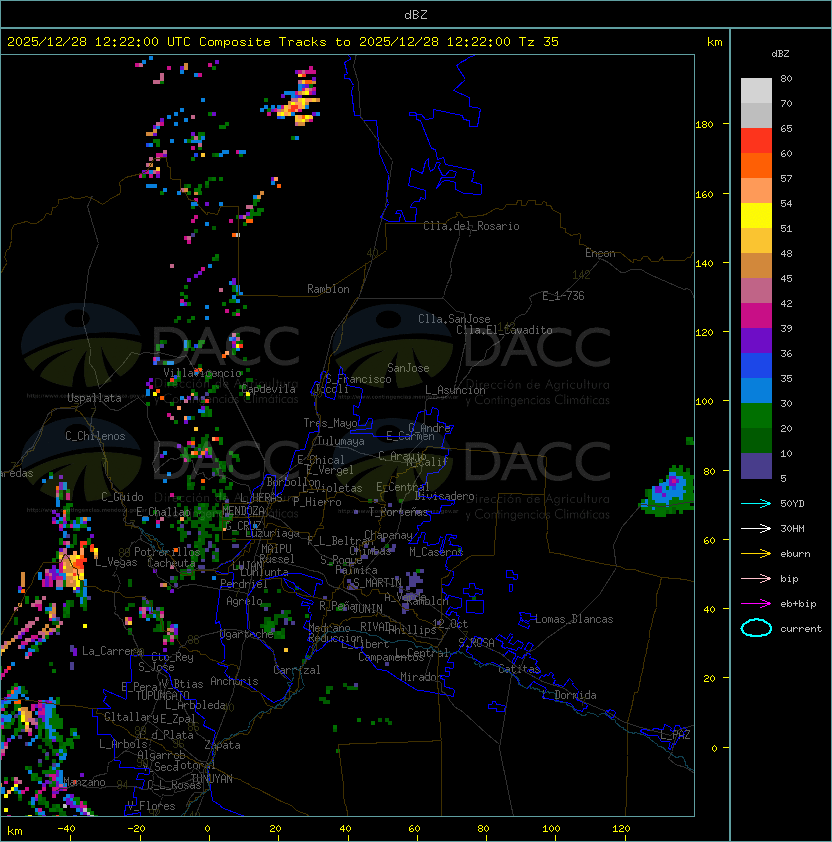Select the 'Clla.del_Rosario' map label

(471, 226)
